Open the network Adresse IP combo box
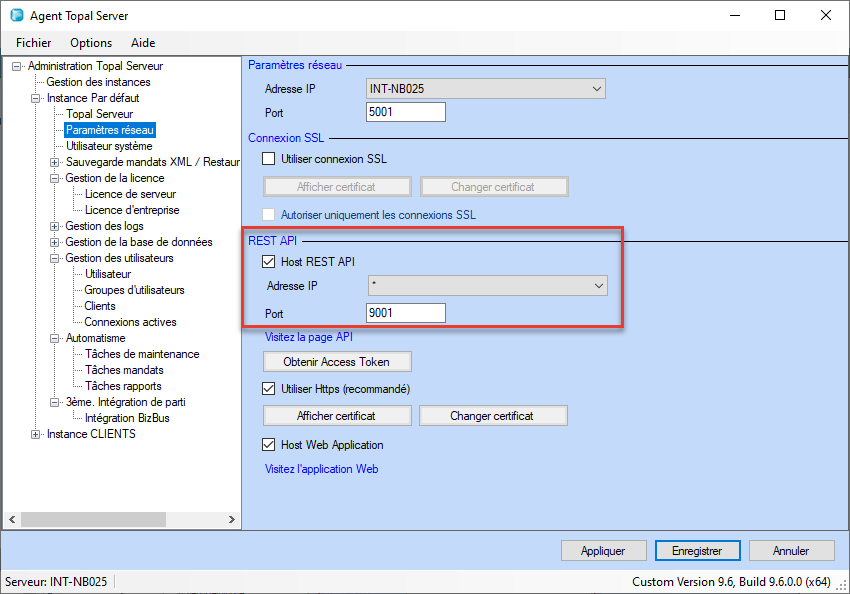 [596, 89]
